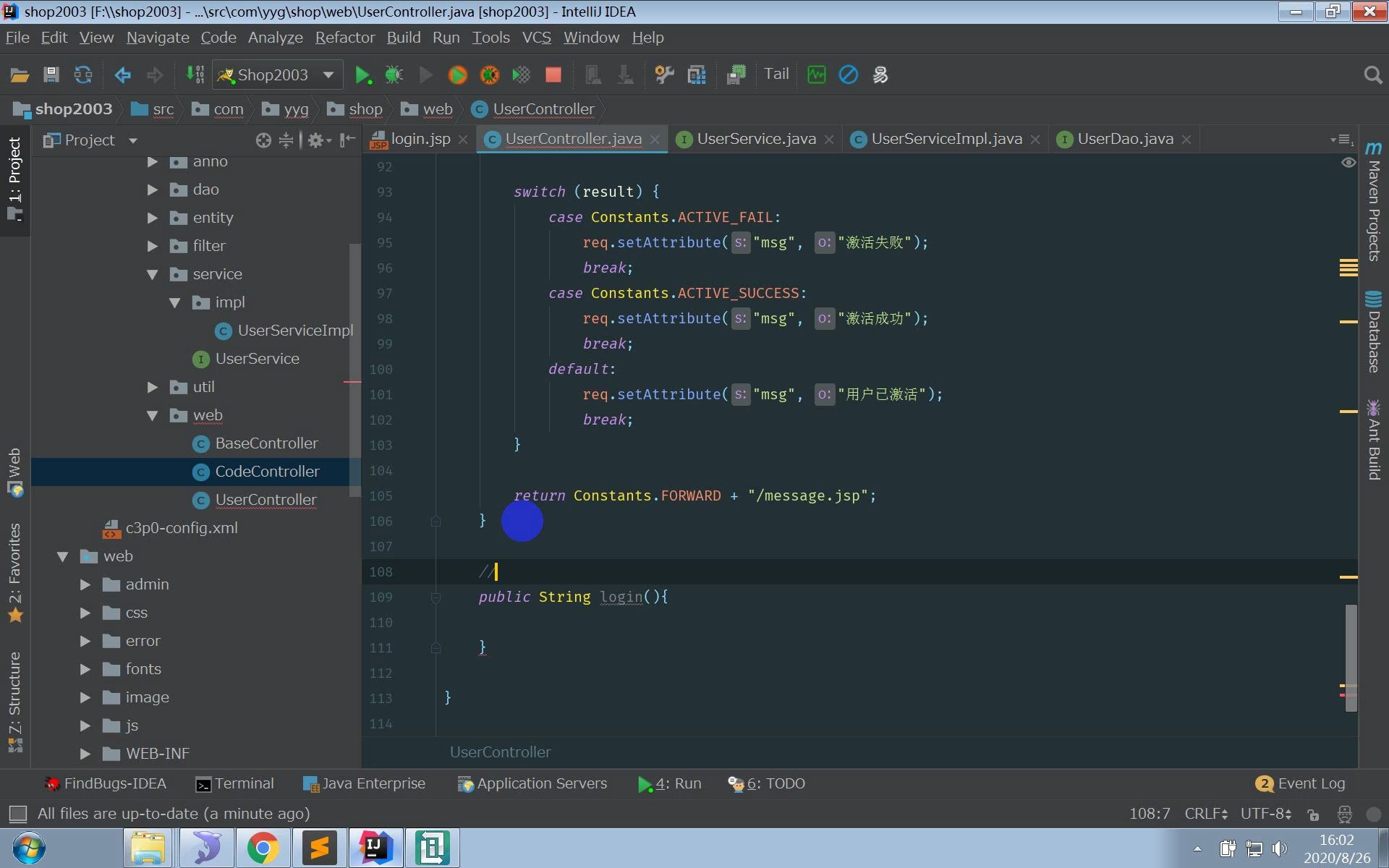Open the Database side panel
Screen dimensions: 1389x868
[1374, 333]
